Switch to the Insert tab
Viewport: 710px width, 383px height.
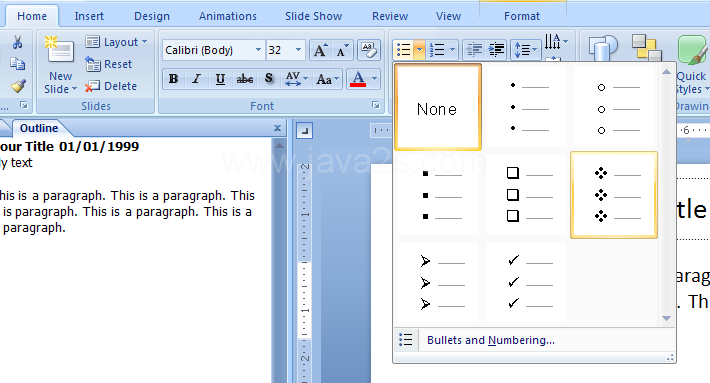pos(89,16)
